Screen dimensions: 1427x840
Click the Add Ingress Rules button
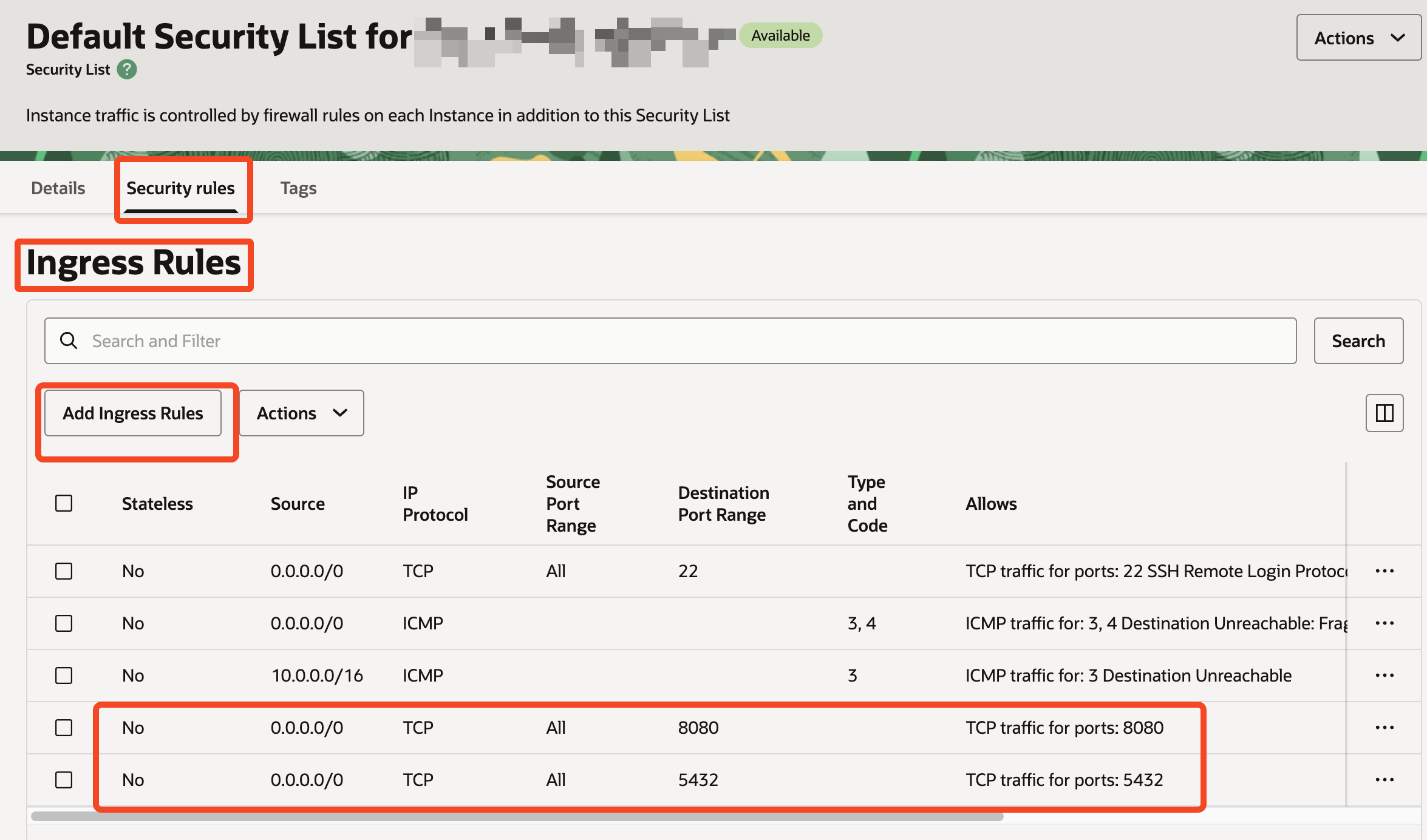coord(133,413)
